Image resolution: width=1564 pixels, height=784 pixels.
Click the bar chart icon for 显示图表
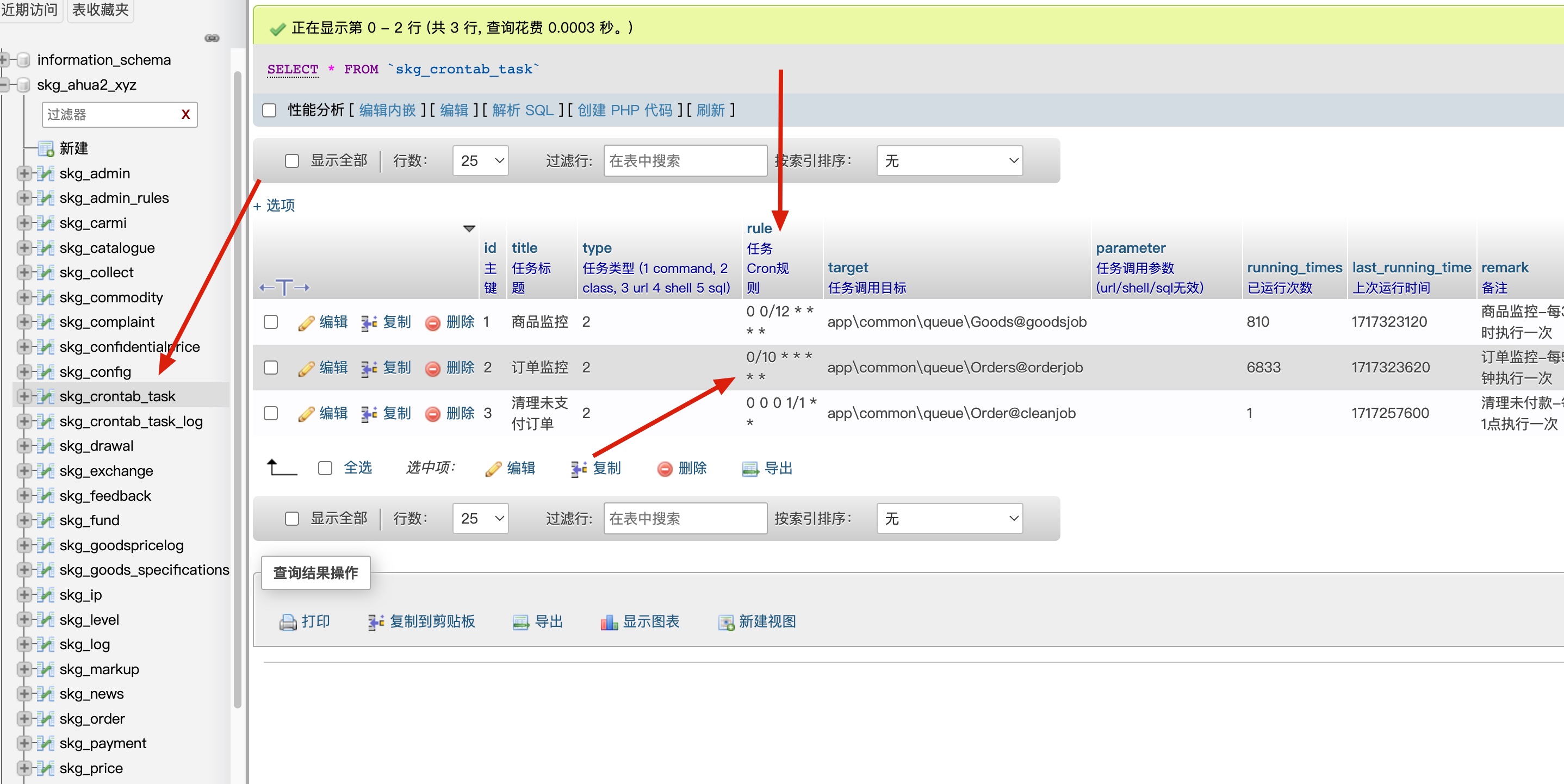pyautogui.click(x=609, y=622)
